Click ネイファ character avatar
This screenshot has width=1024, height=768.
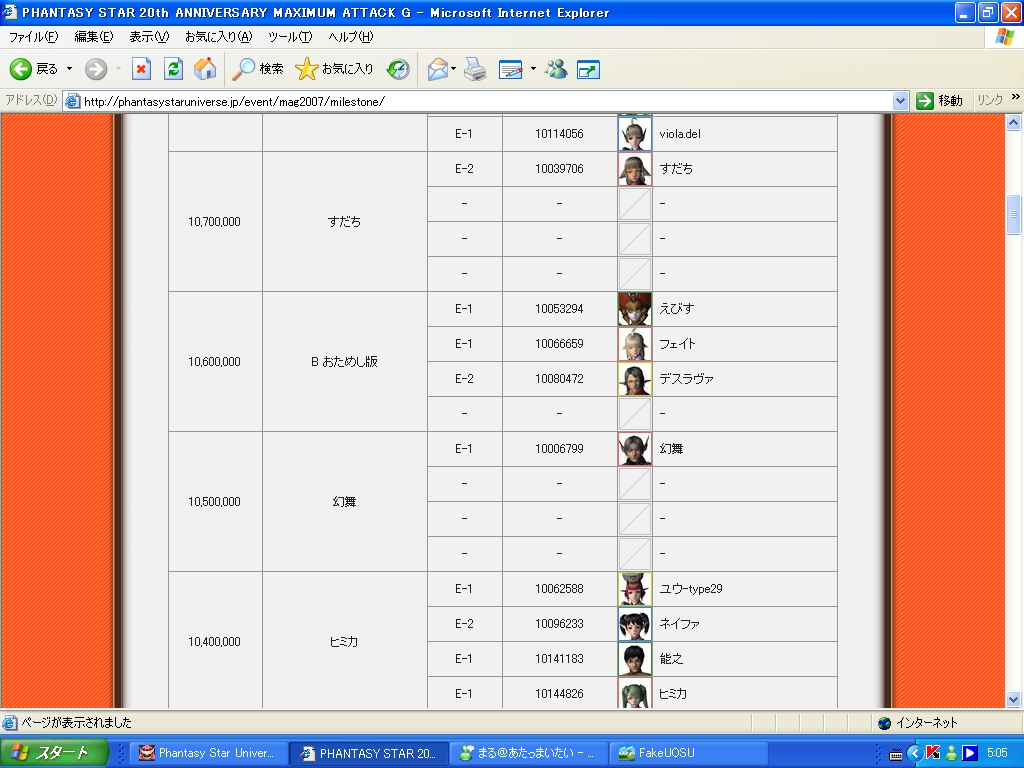tap(635, 624)
